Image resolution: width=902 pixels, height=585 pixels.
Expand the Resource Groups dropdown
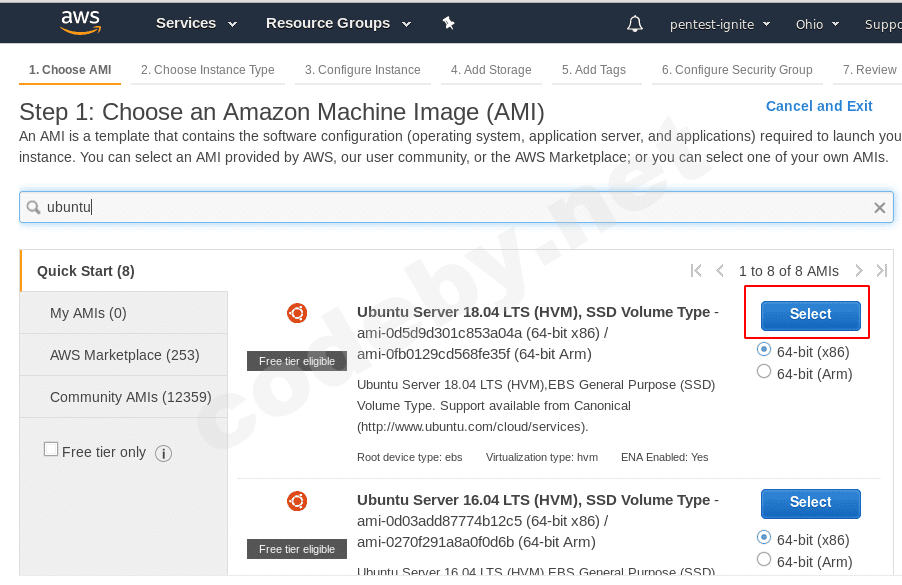(338, 23)
